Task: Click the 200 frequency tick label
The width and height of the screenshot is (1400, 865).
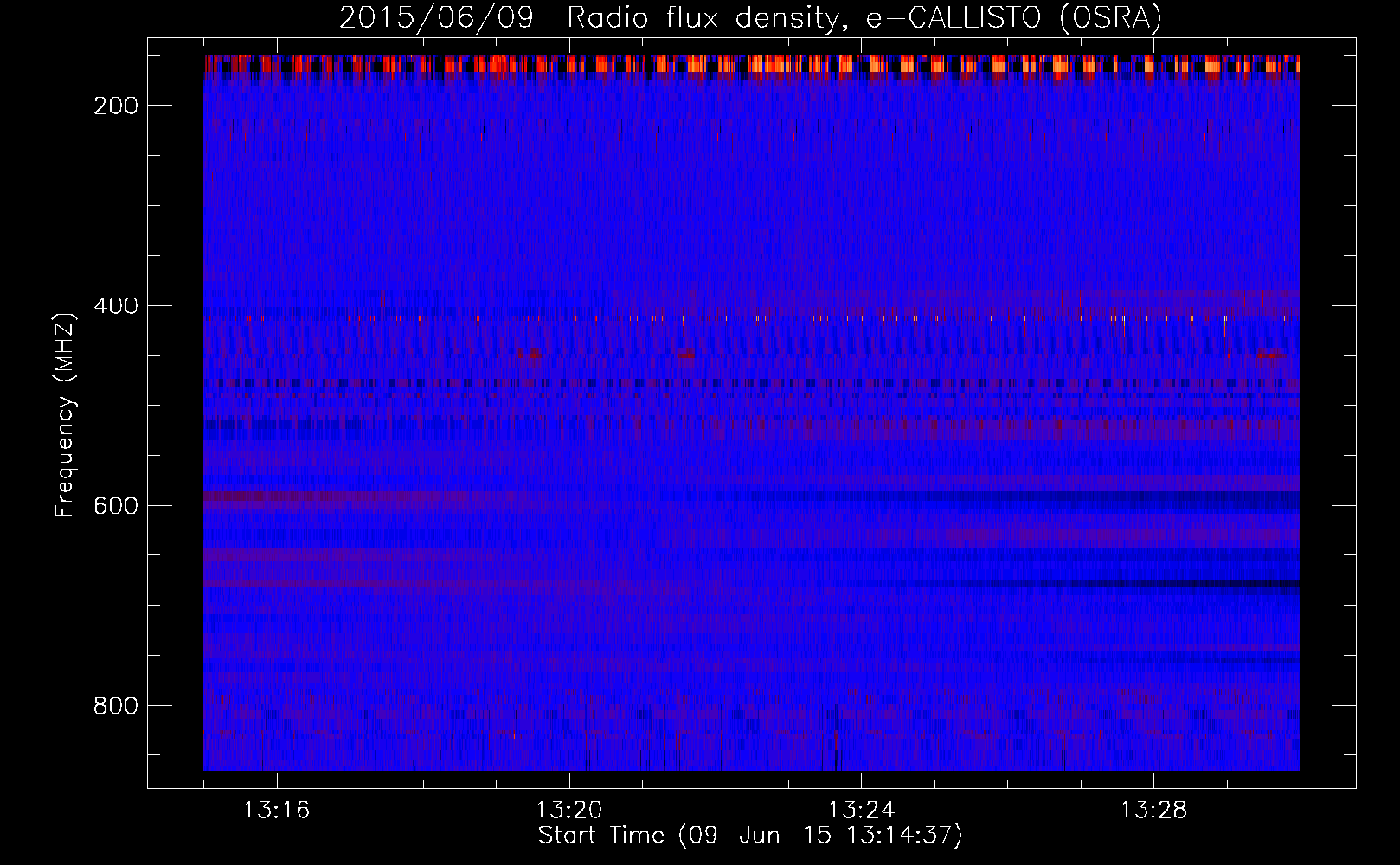Action: coord(116,106)
